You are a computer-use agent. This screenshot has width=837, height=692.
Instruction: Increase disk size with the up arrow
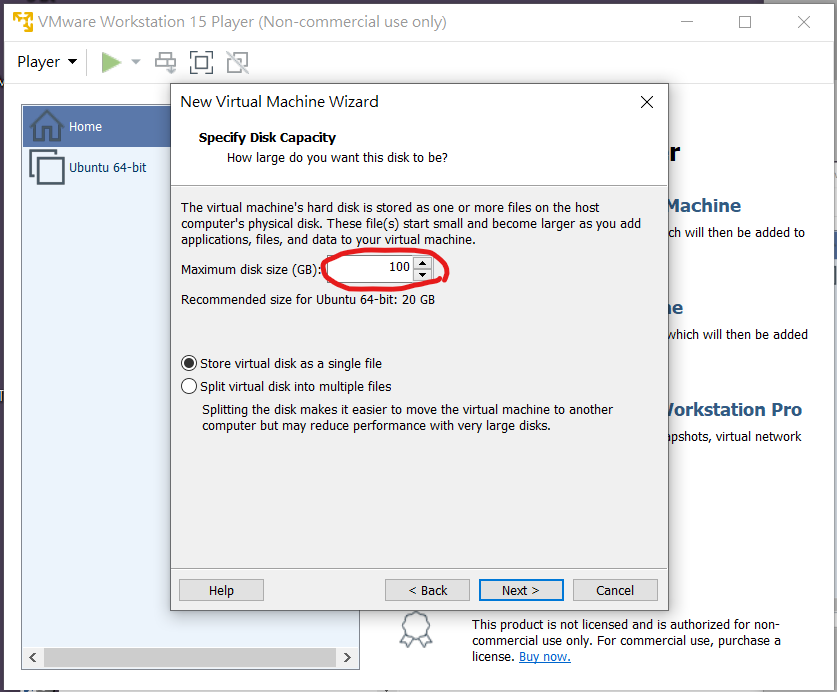pyautogui.click(x=423, y=263)
